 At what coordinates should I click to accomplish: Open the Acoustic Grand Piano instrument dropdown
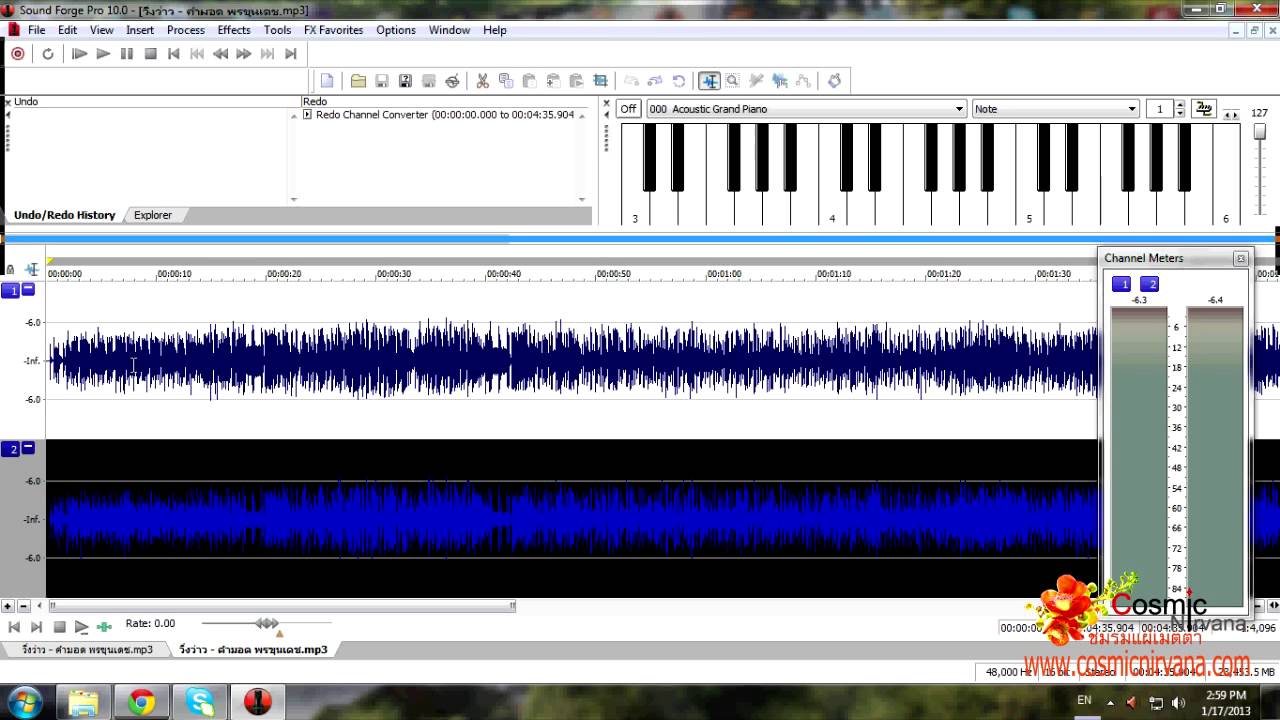[x=959, y=109]
